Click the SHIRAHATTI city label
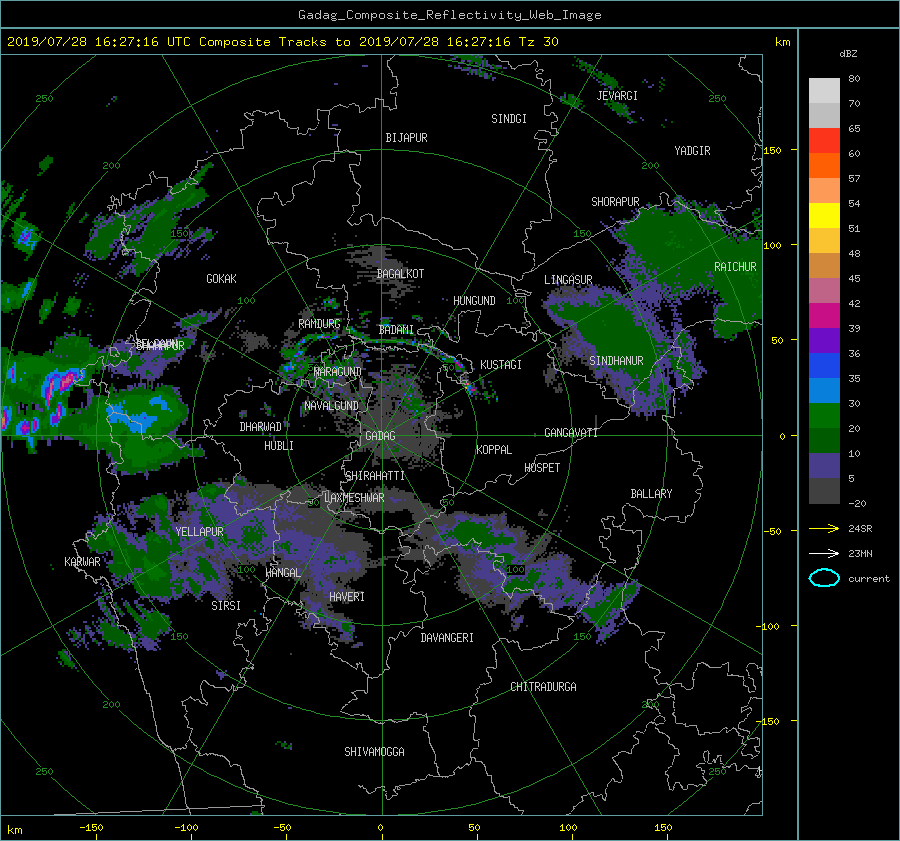The height and width of the screenshot is (841, 900). pos(375,475)
